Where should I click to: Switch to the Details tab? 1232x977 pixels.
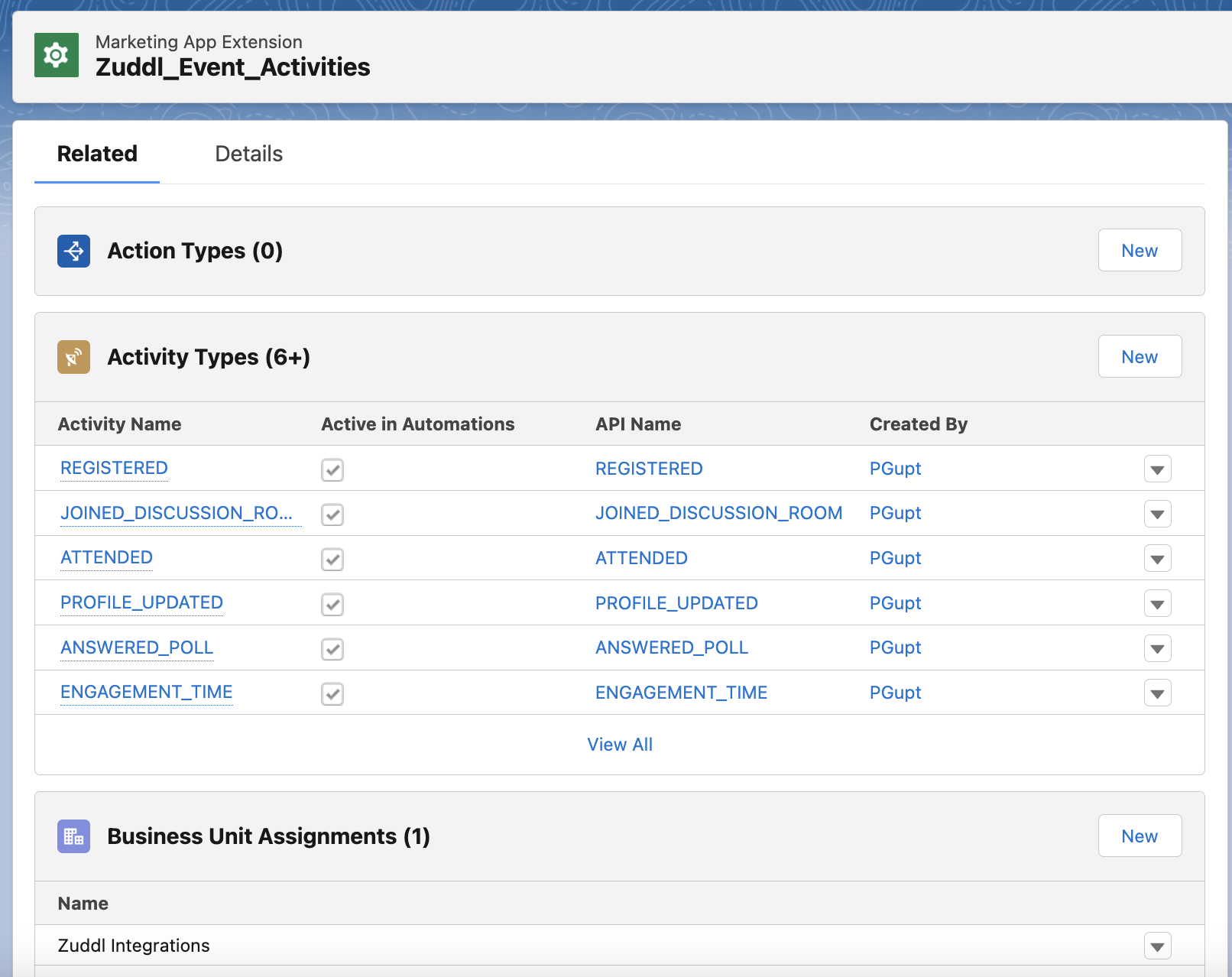[x=248, y=154]
